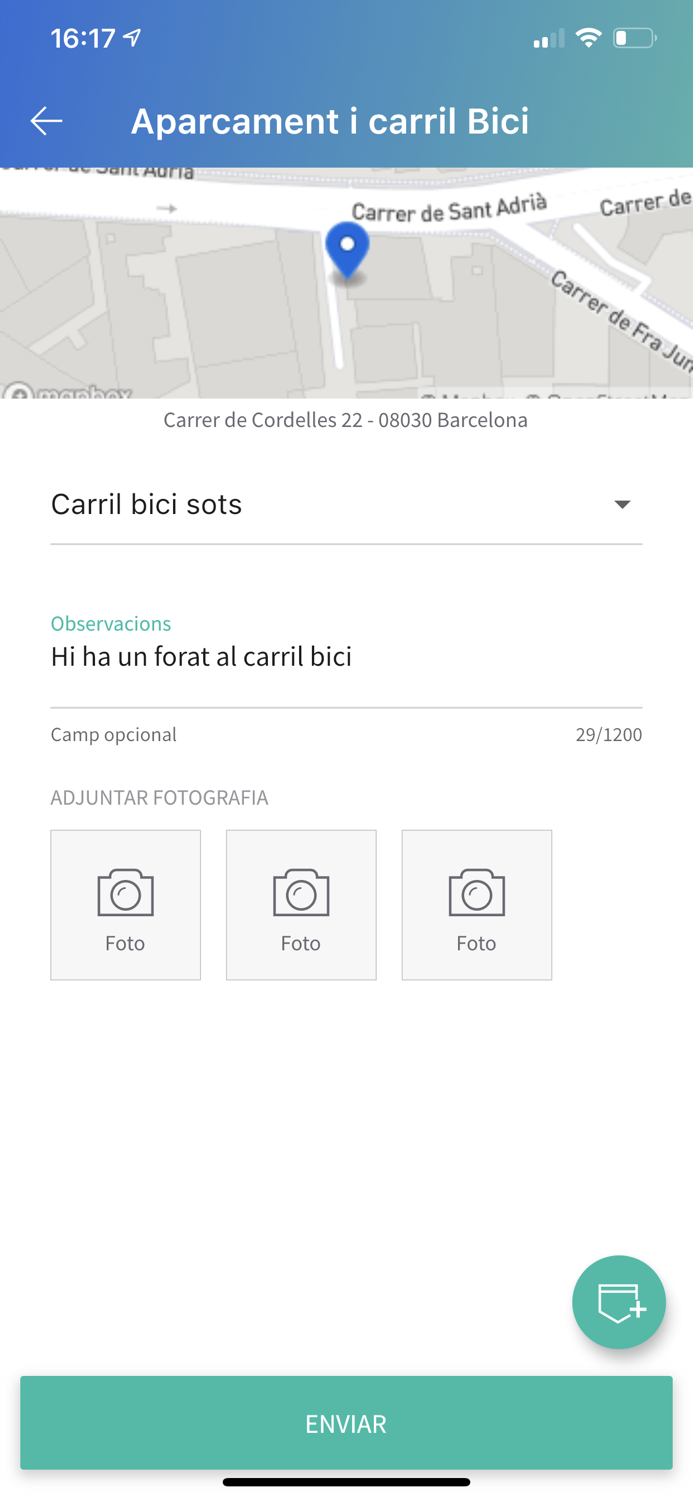Tap 'Hi ha un forat al carril bici' text

click(201, 656)
